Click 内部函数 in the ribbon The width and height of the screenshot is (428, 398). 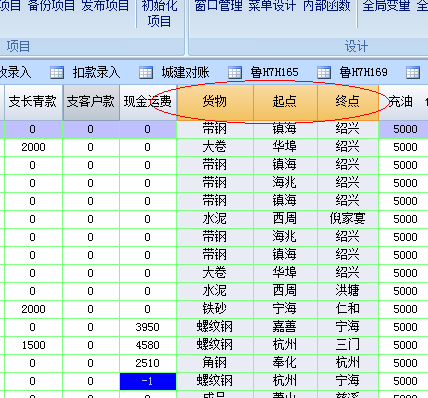[x=327, y=6]
